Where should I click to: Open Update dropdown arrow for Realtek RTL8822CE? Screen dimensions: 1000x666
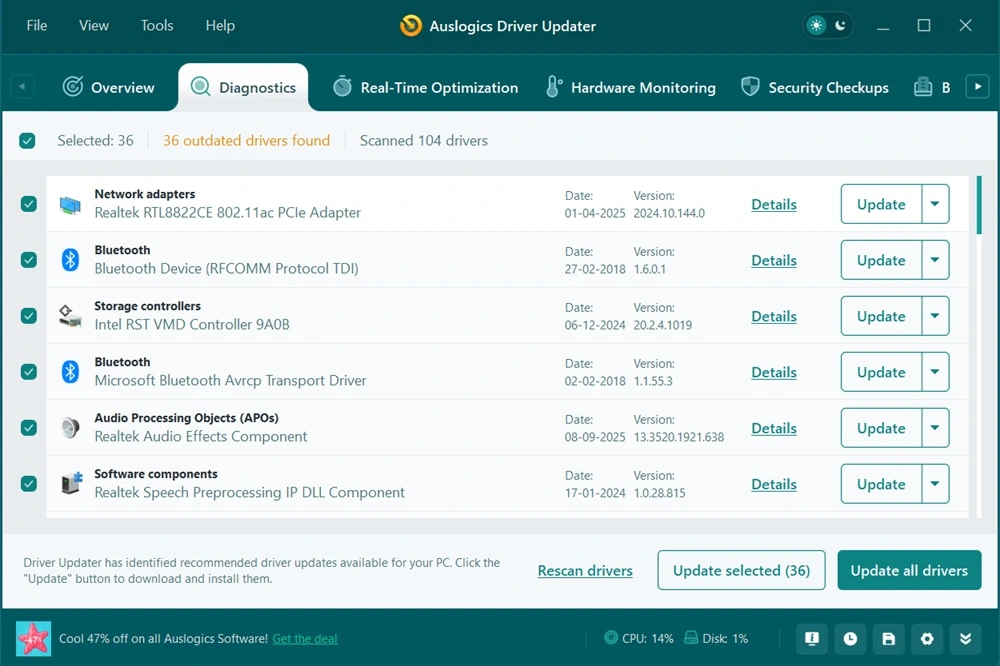tap(935, 204)
